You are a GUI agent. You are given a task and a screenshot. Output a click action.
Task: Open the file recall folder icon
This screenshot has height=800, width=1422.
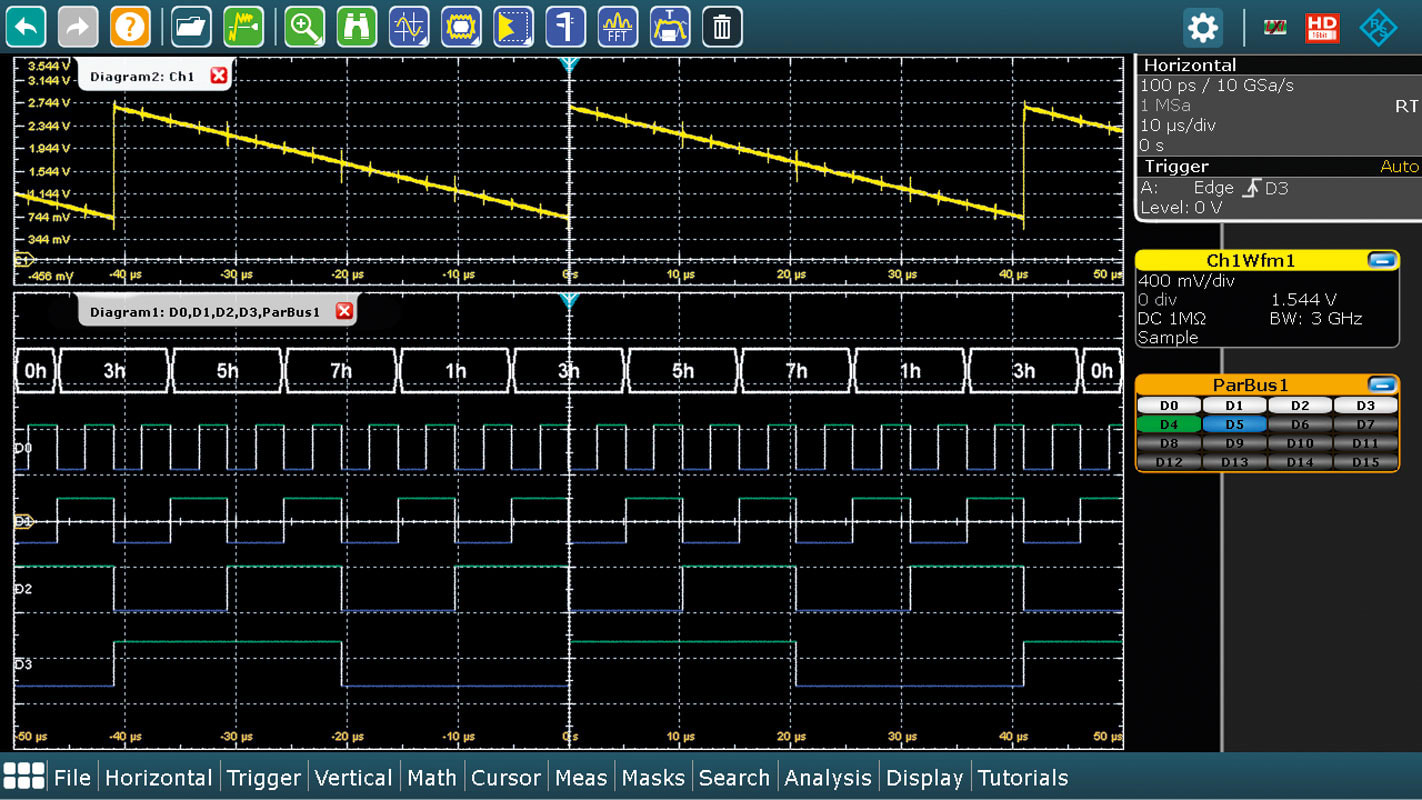click(x=190, y=27)
